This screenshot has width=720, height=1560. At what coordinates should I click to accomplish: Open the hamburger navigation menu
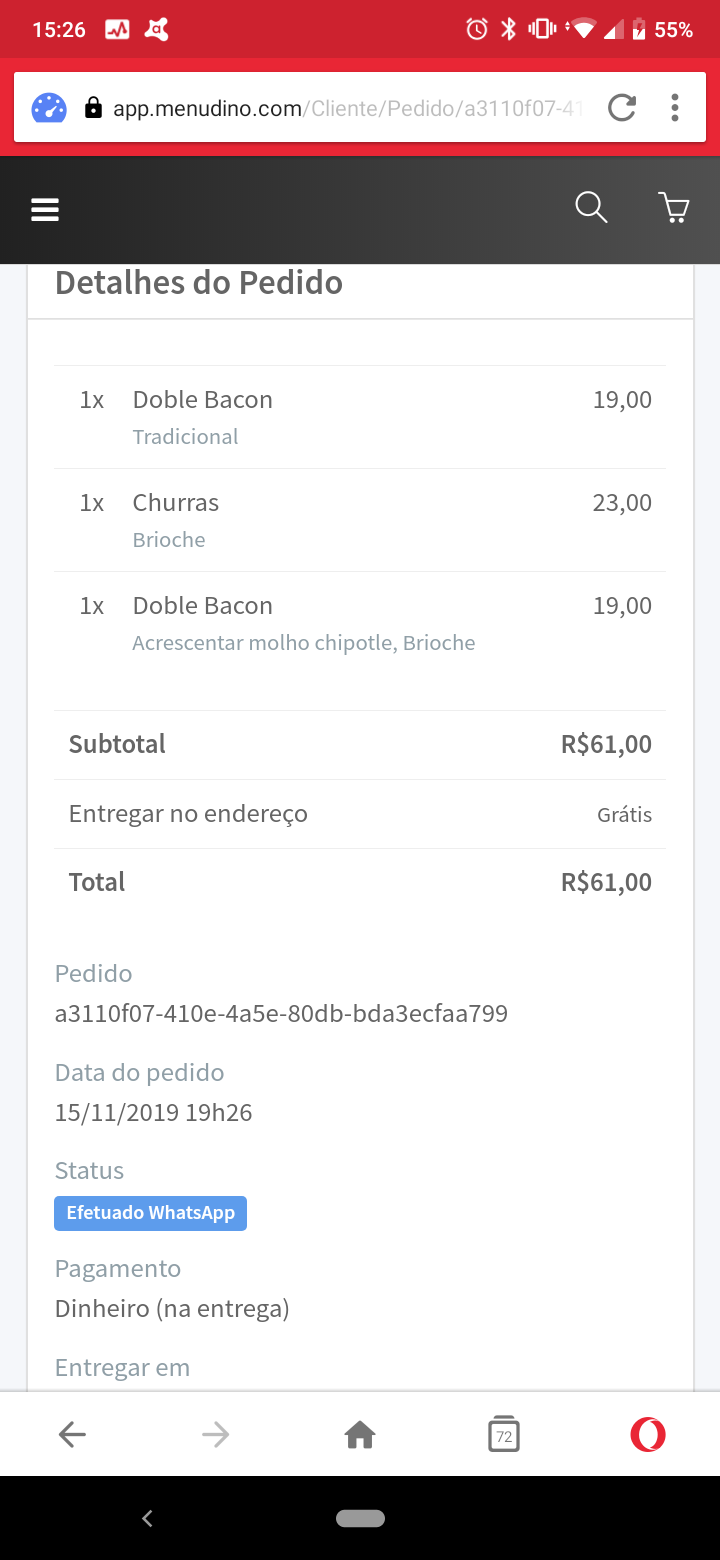point(45,210)
